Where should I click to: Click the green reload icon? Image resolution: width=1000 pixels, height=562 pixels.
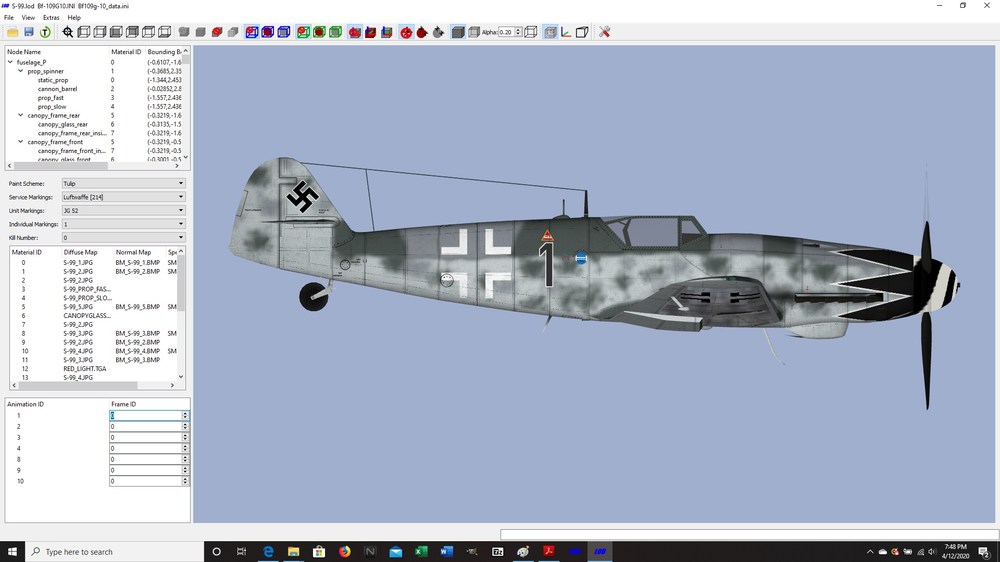pos(45,32)
